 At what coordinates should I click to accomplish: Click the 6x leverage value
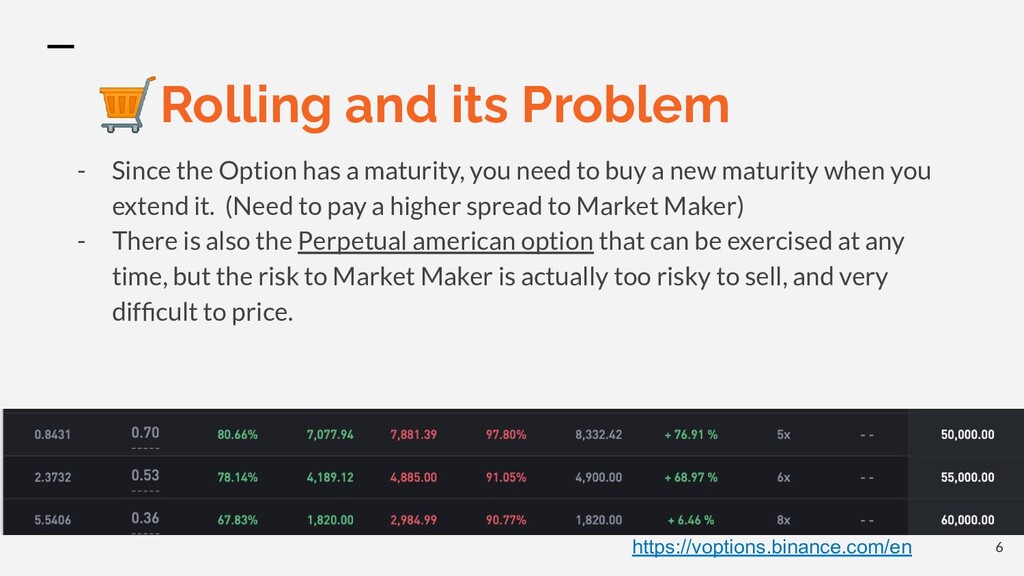point(783,478)
